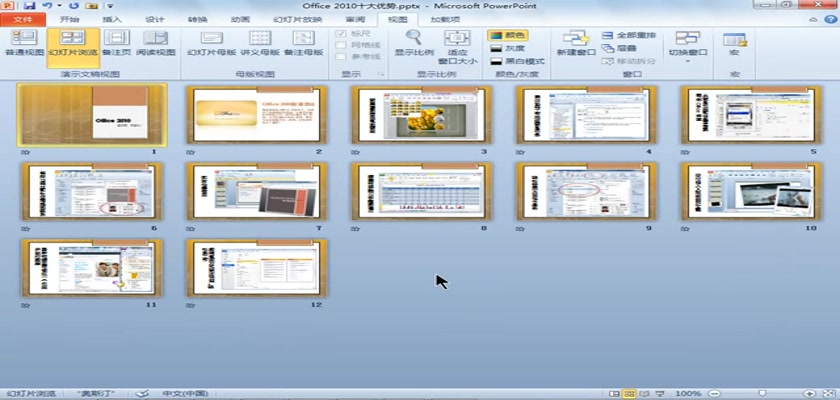
Task: Switch to 开始 Home tab
Action: 69,19
